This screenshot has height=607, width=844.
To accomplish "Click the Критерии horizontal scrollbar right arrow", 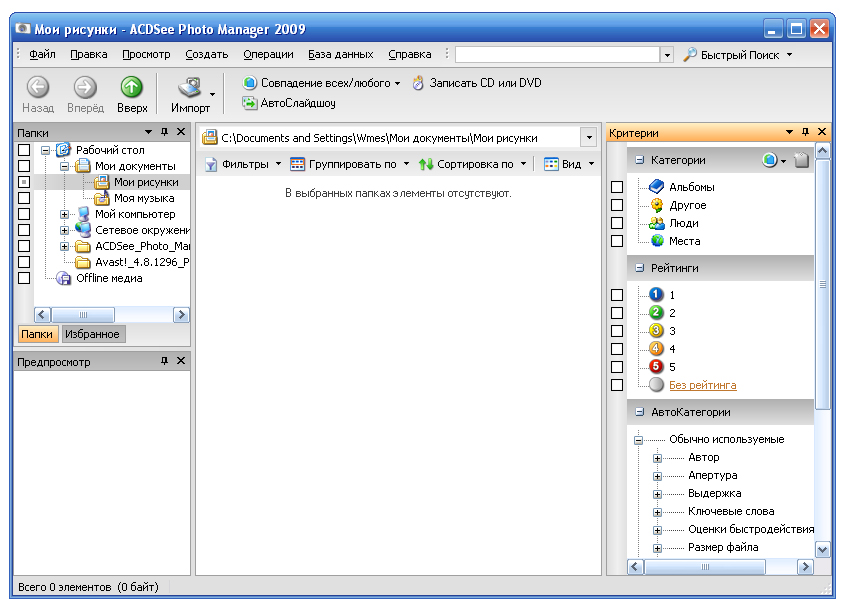I will pyautogui.click(x=805, y=567).
